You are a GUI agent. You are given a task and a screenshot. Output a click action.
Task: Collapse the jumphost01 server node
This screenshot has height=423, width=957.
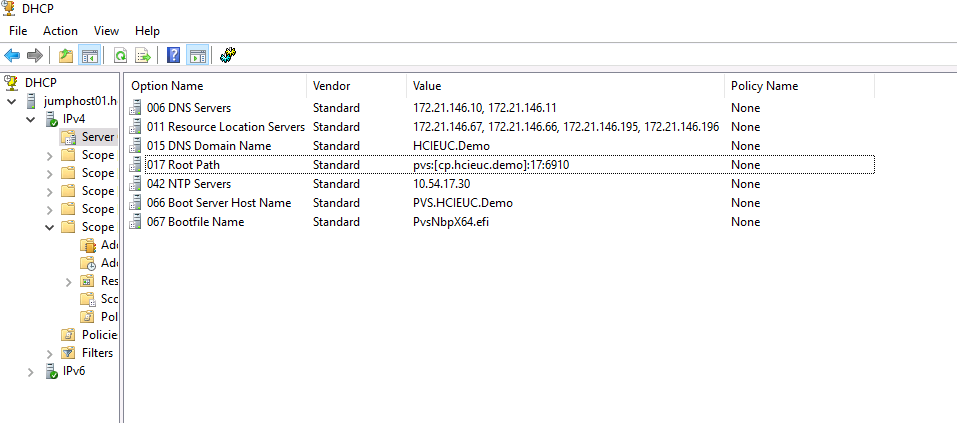[13, 101]
